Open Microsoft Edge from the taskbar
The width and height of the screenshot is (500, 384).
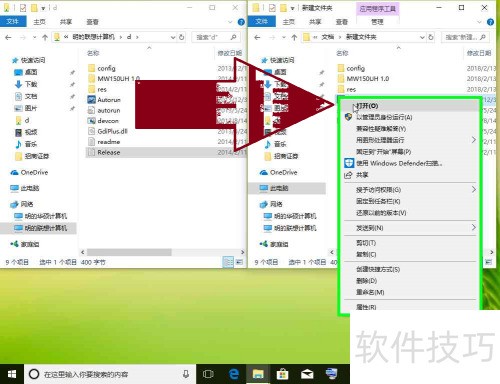(234, 374)
